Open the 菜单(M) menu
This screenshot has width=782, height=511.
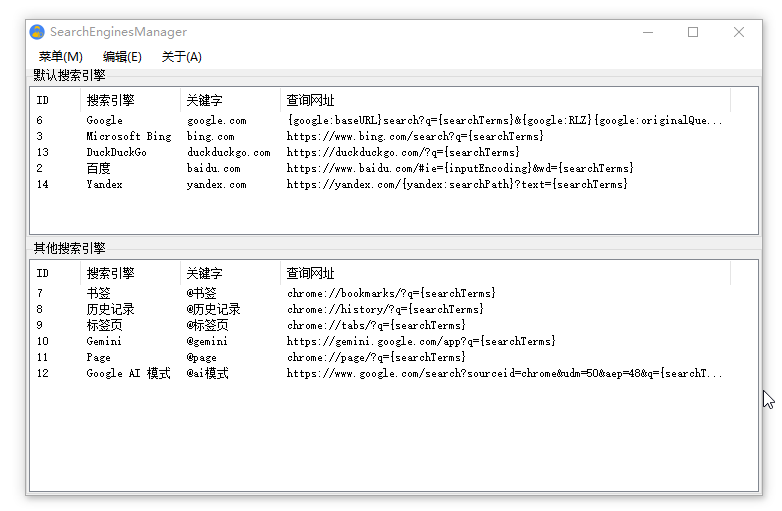pos(60,57)
